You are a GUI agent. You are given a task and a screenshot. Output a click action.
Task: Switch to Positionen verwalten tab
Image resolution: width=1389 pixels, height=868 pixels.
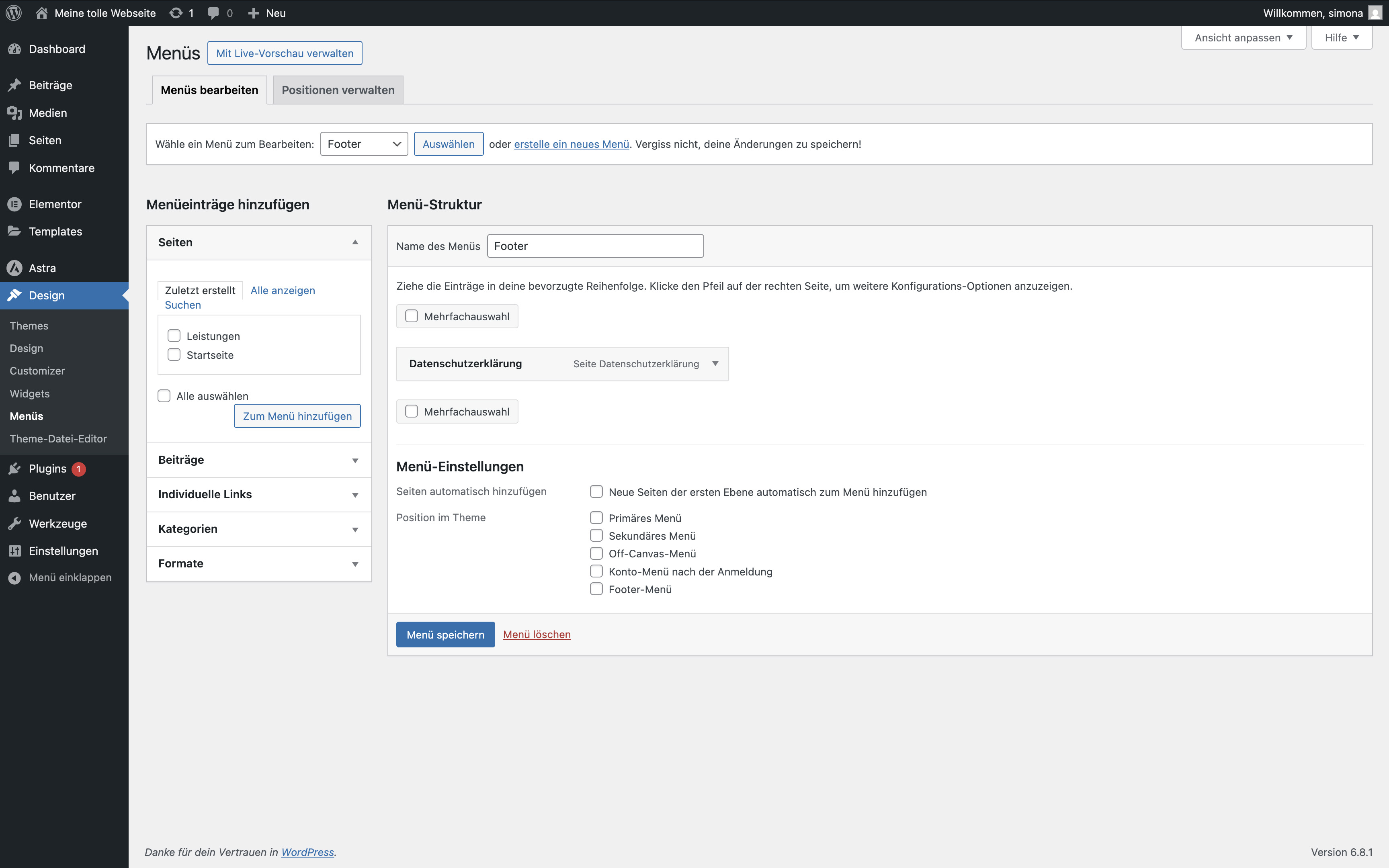tap(338, 90)
